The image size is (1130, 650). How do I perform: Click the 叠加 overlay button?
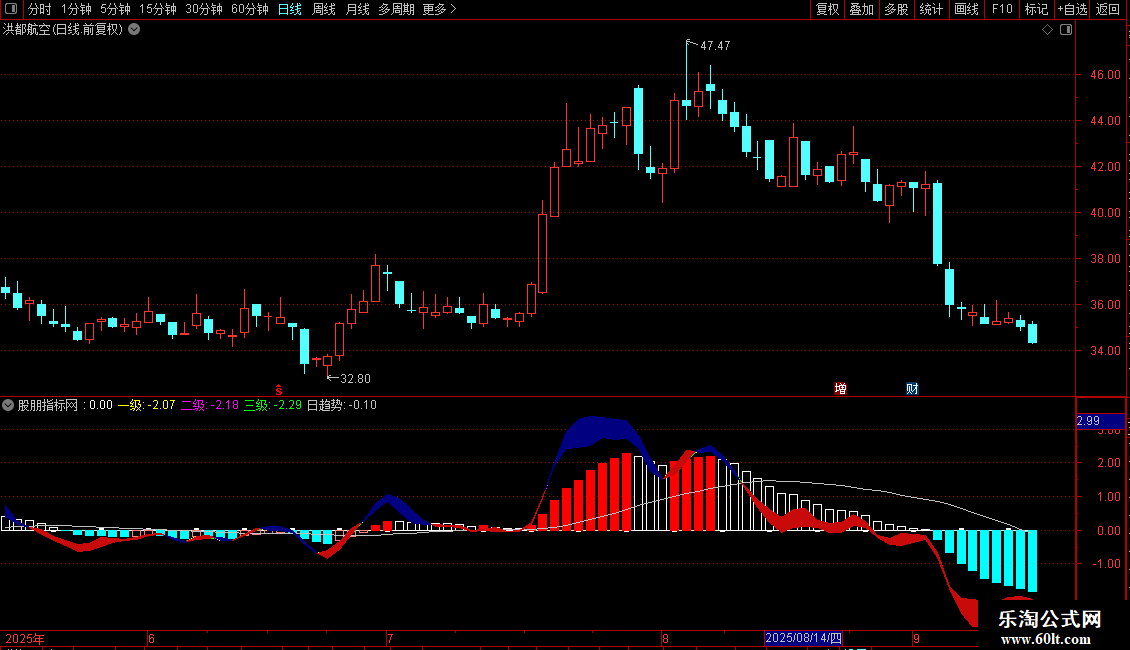tap(862, 9)
